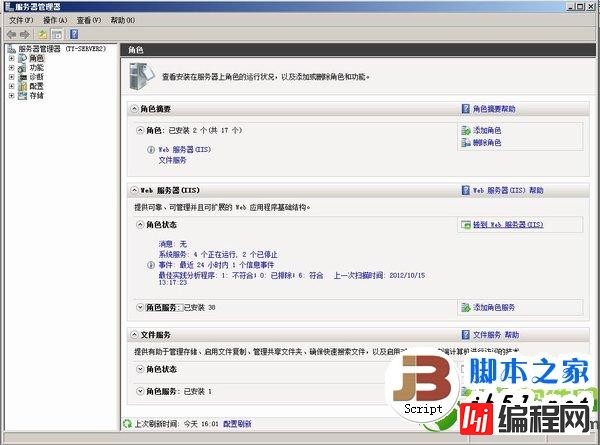Image resolution: width=600 pixels, height=445 pixels.
Task: Open the 帮助(H) menu
Action: click(123, 20)
